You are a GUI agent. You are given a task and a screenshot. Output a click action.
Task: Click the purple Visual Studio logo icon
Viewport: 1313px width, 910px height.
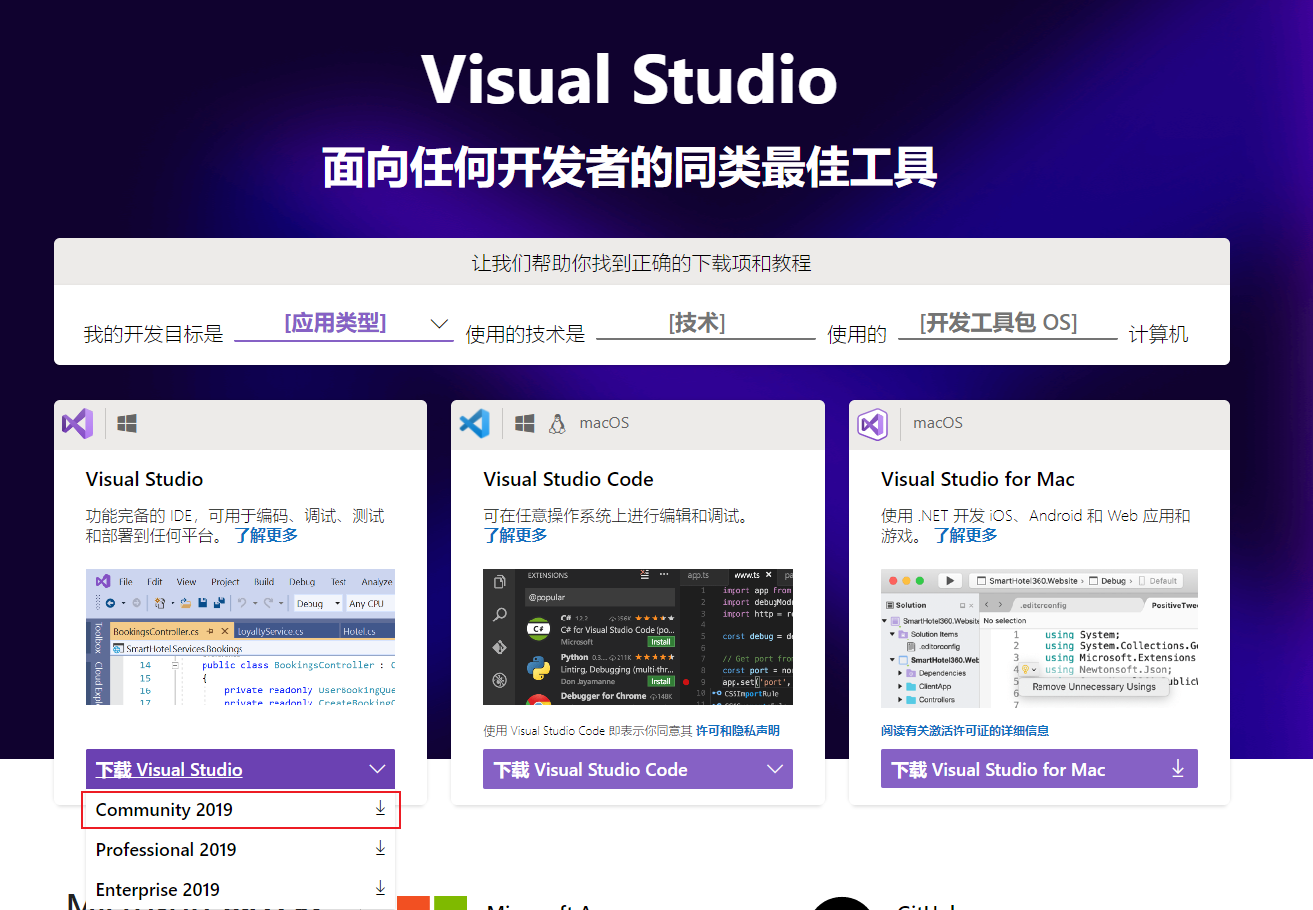[x=78, y=424]
